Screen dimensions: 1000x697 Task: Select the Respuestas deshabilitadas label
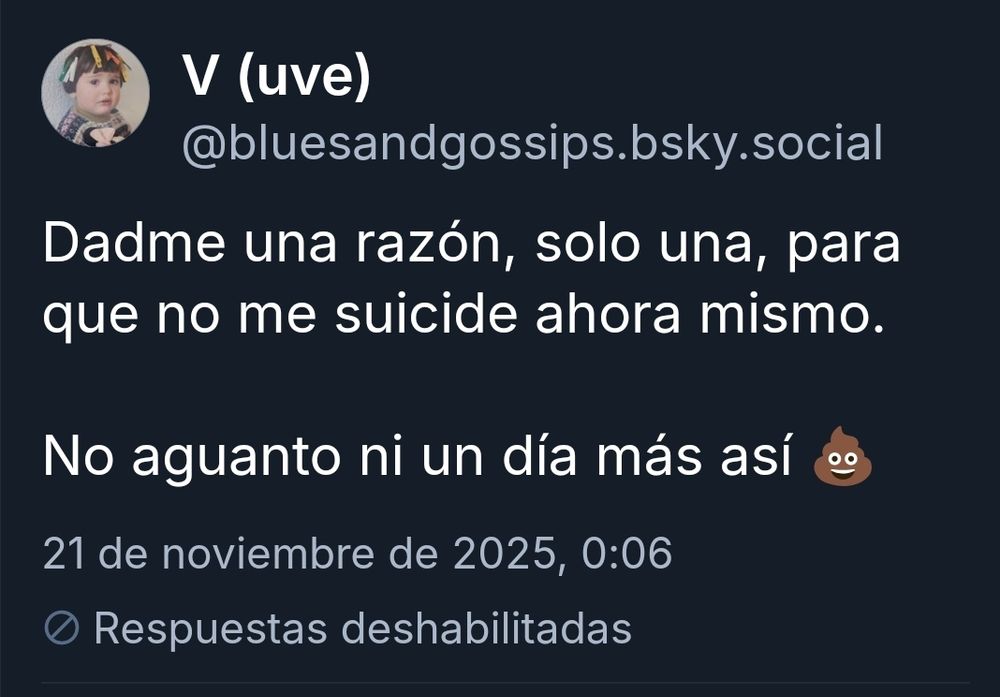[363, 628]
